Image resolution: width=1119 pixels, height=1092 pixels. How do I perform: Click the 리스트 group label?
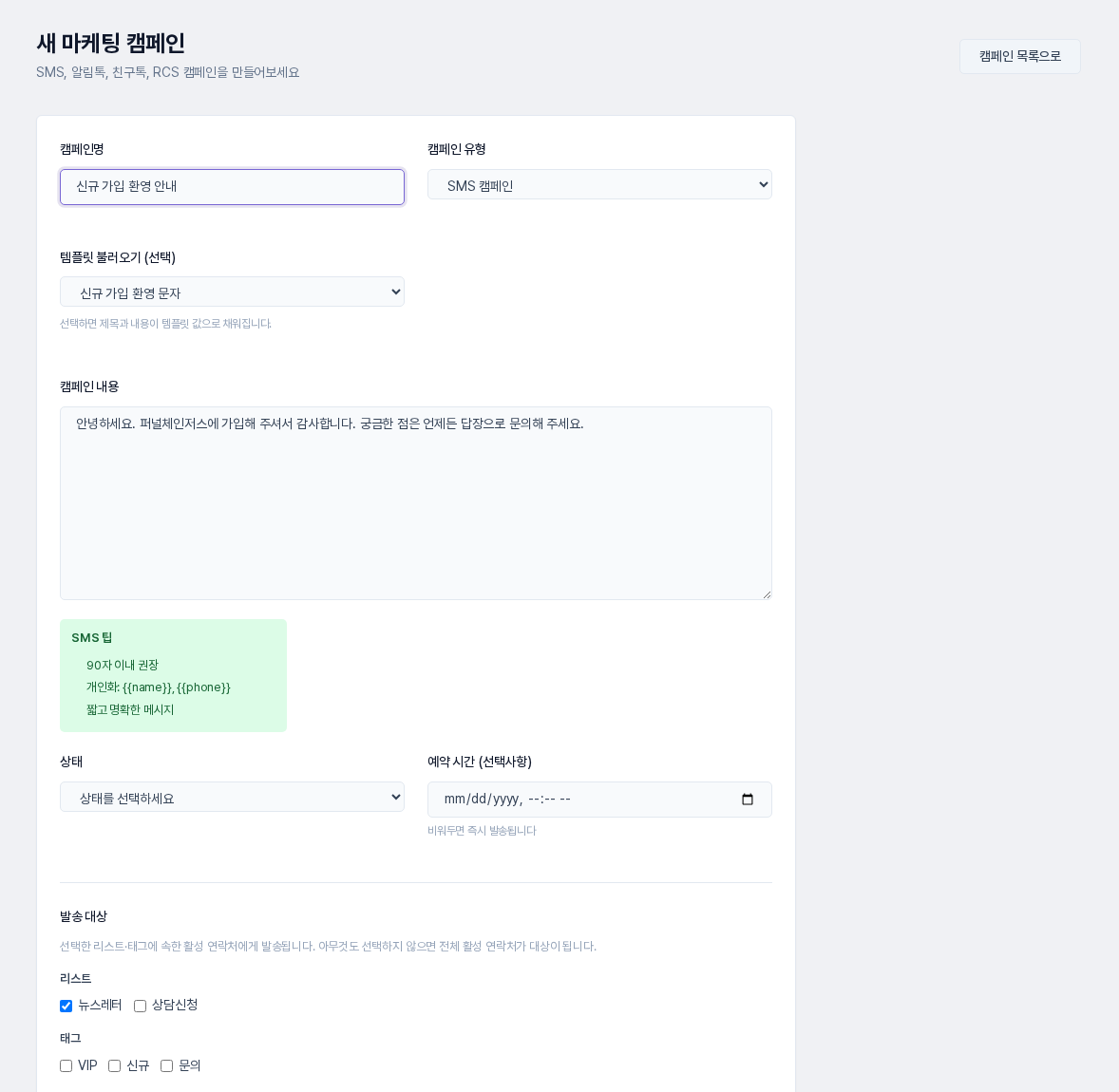76,979
